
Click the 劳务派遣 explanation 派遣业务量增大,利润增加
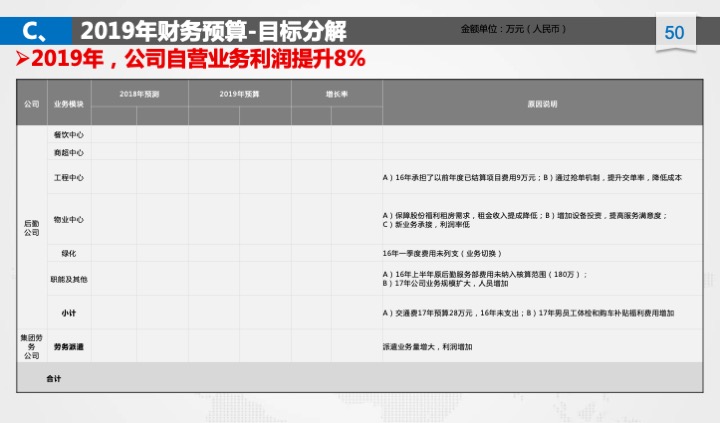pyautogui.click(x=428, y=347)
